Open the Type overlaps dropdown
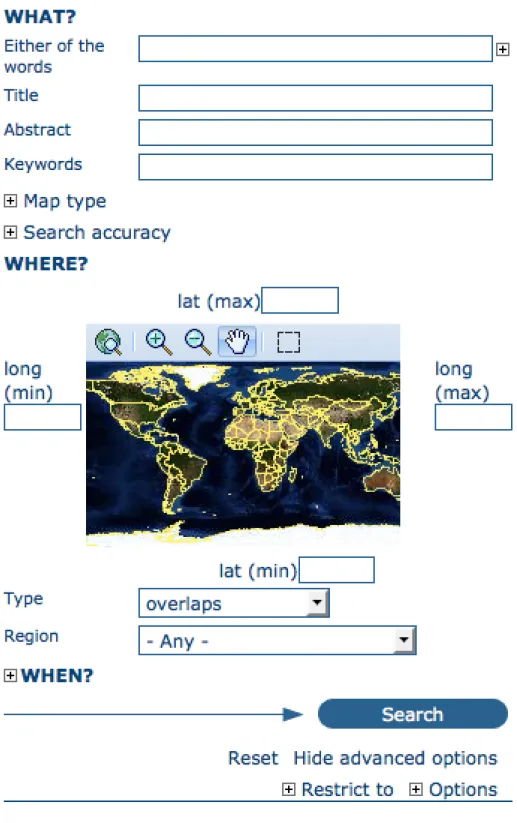 click(x=234, y=603)
